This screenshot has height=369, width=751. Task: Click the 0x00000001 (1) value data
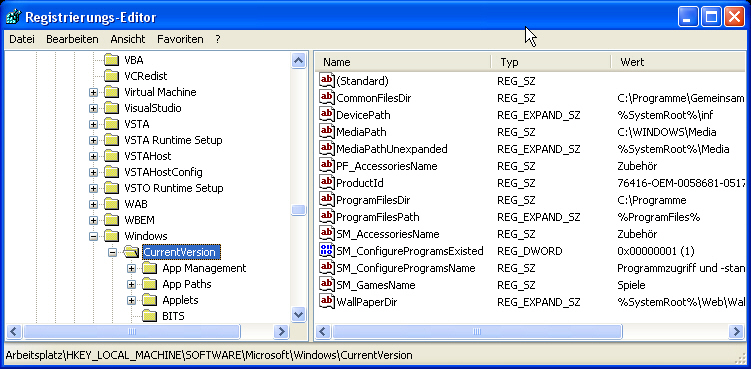click(x=656, y=251)
